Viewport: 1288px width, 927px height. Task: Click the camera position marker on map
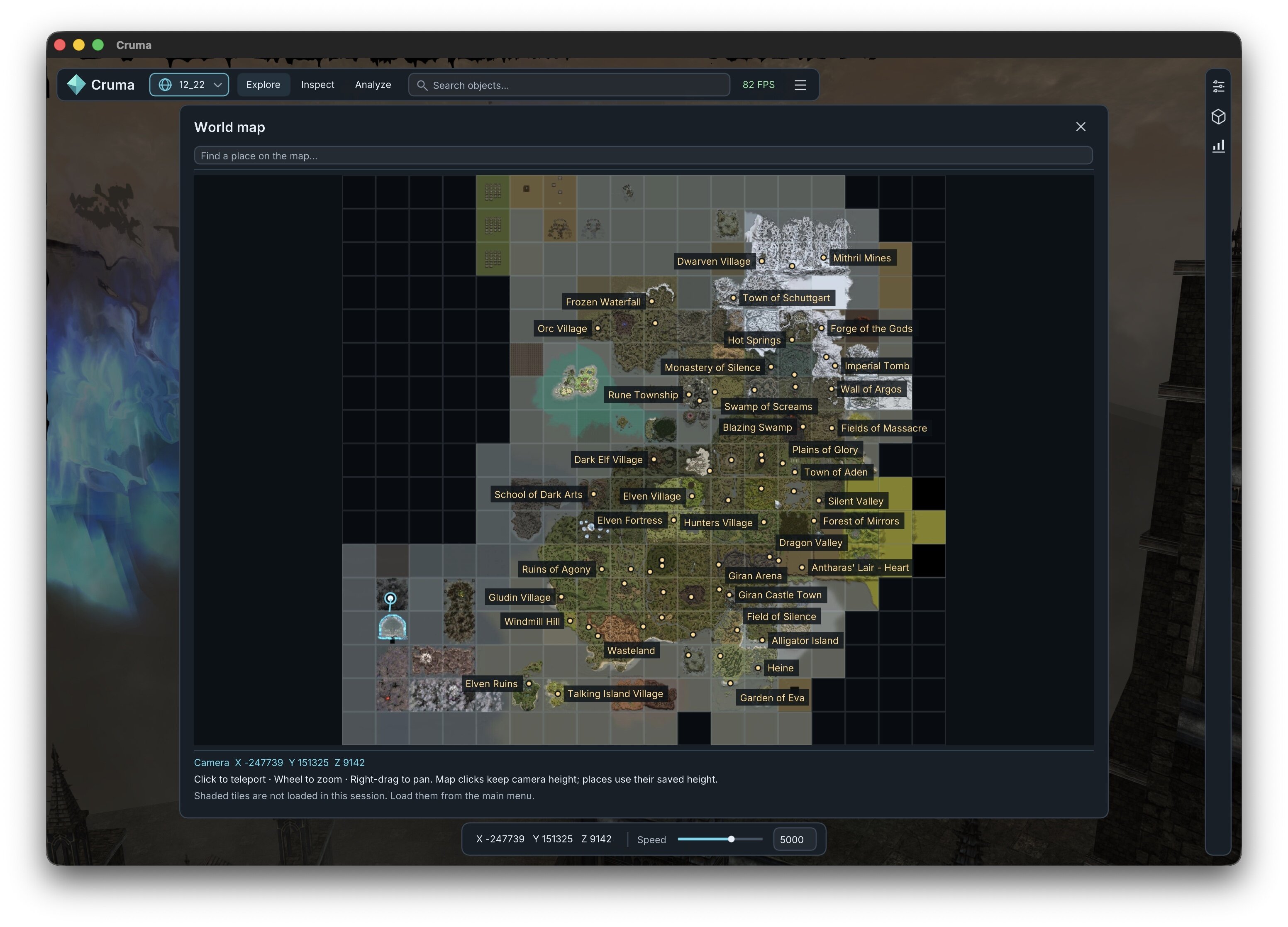coord(390,598)
